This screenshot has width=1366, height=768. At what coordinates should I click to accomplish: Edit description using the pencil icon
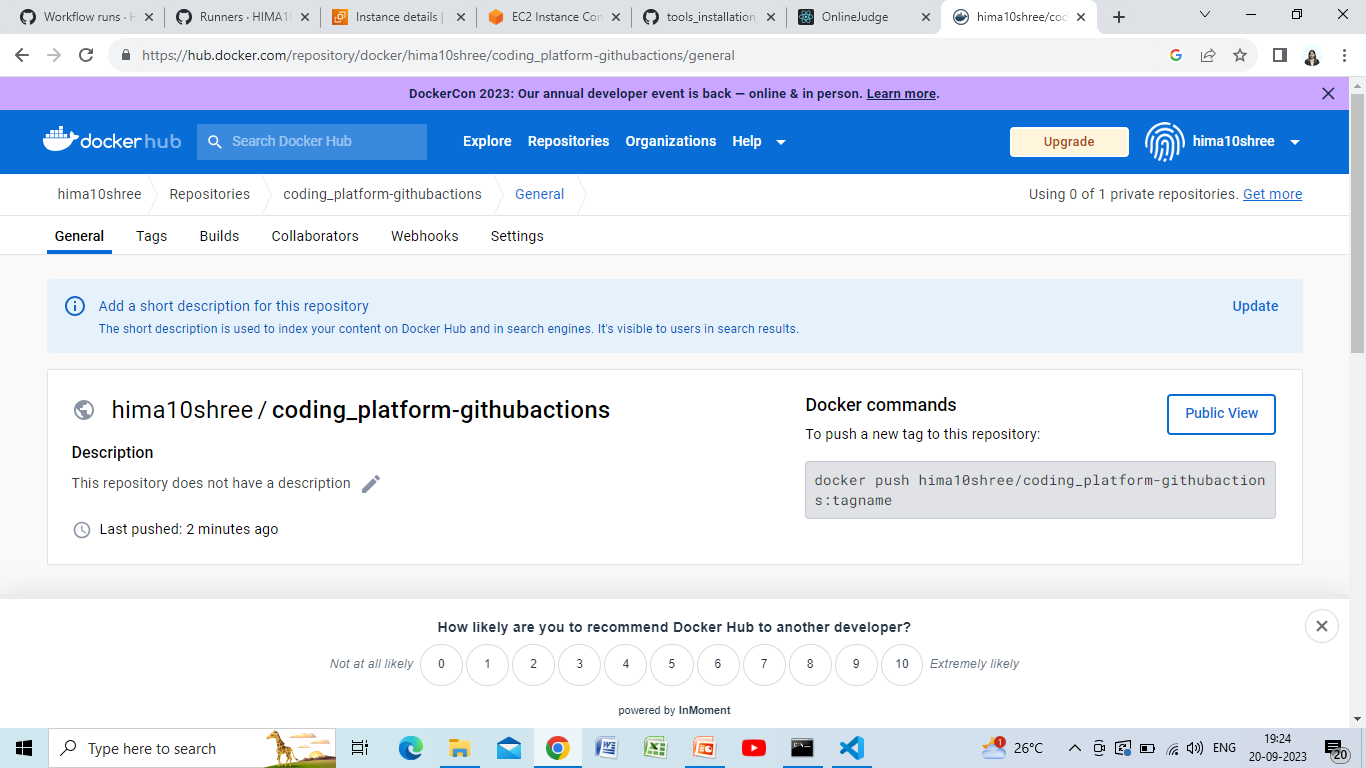[371, 484]
